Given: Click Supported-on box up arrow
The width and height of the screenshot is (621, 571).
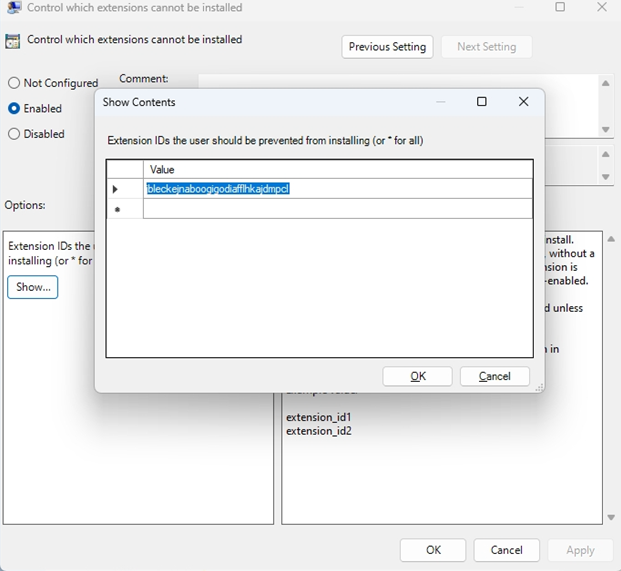Looking at the screenshot, I should tap(606, 154).
